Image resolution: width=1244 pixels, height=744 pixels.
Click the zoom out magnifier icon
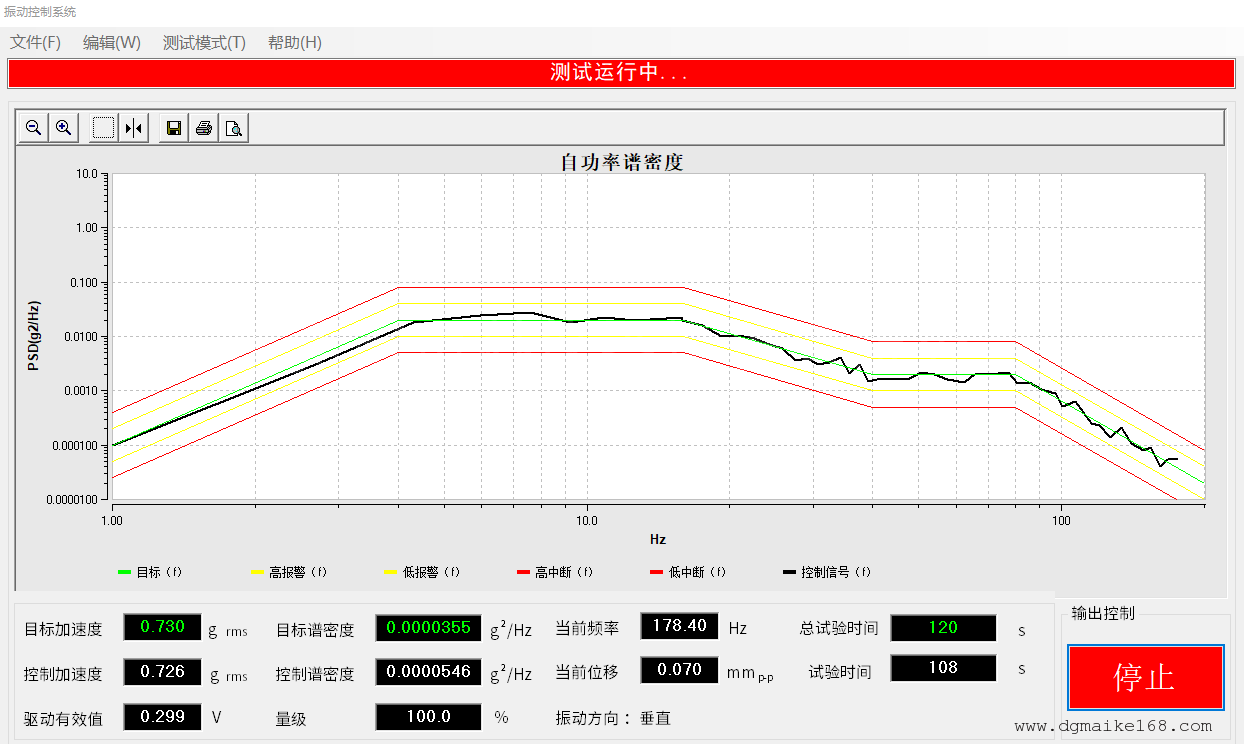(33, 128)
